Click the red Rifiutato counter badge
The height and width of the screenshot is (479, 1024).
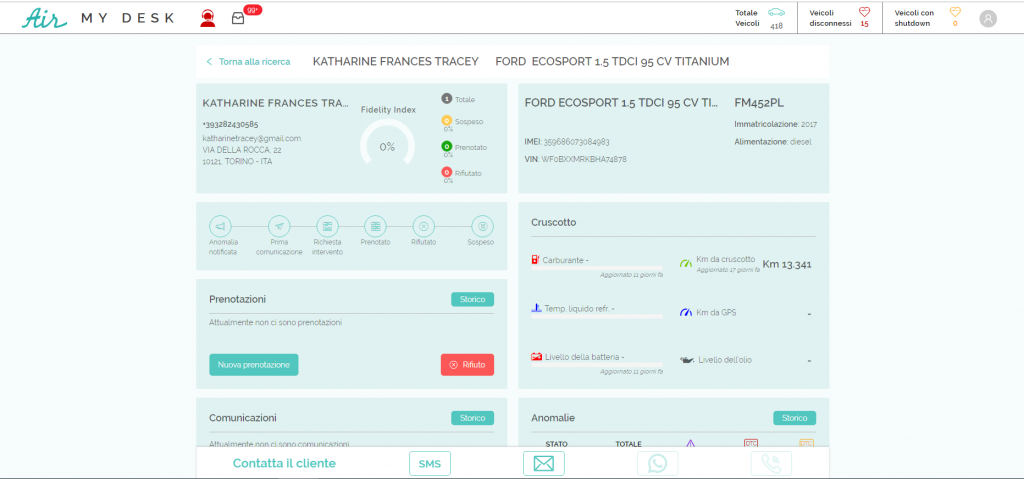coord(447,172)
